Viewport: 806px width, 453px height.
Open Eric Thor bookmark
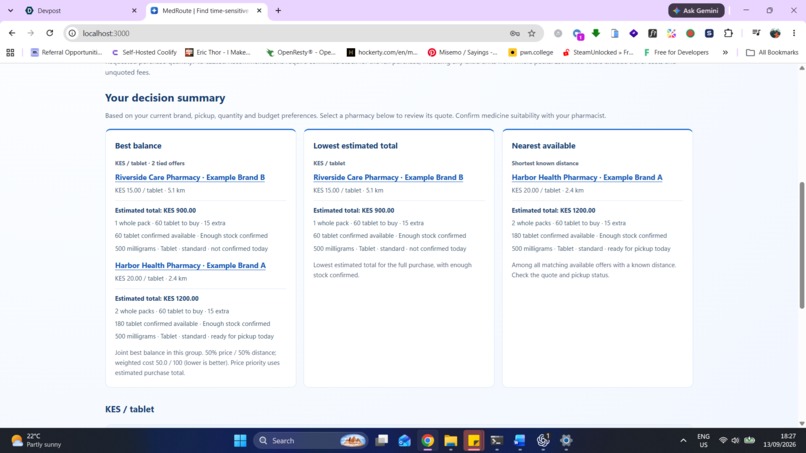point(218,52)
